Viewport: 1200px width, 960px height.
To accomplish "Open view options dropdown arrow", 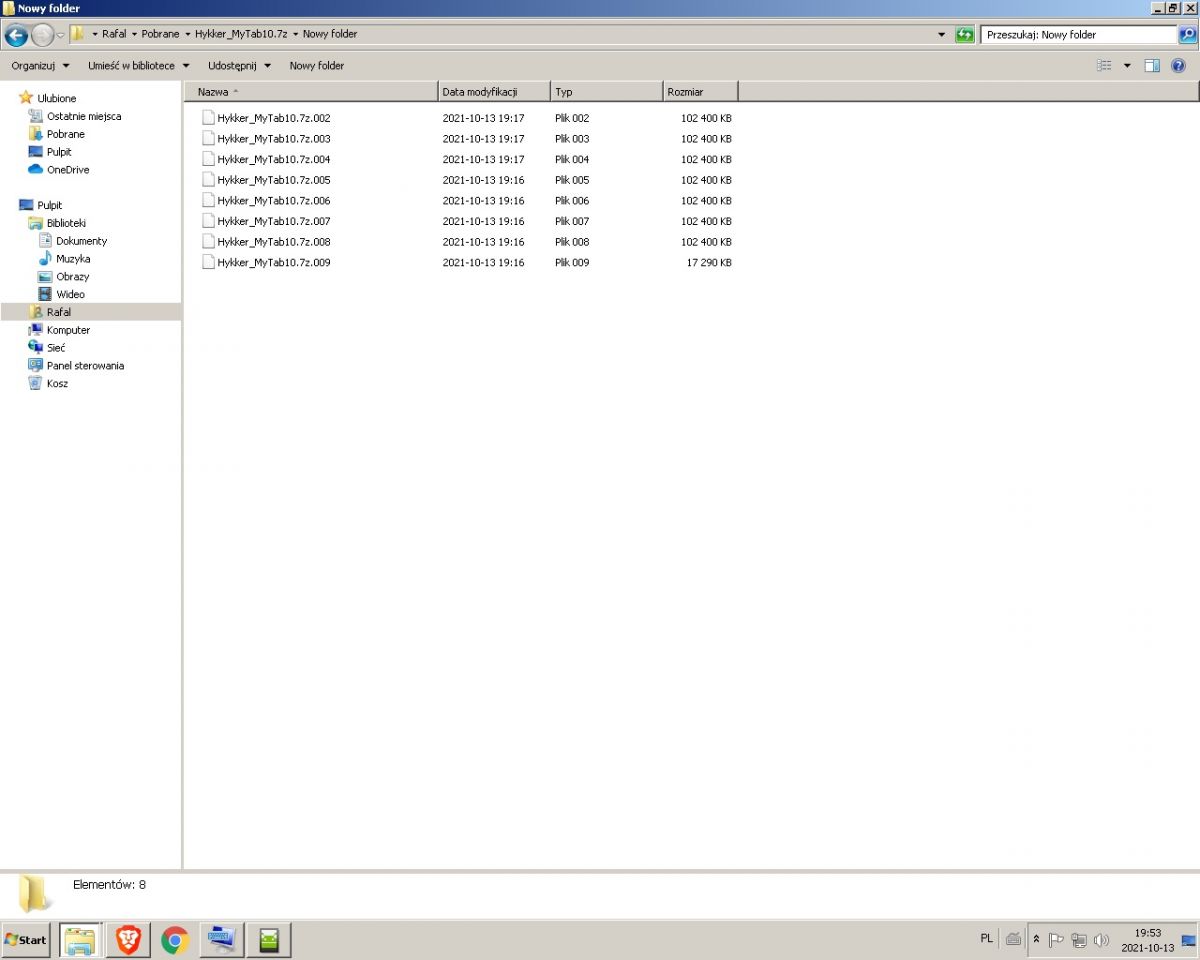I will (x=1127, y=66).
